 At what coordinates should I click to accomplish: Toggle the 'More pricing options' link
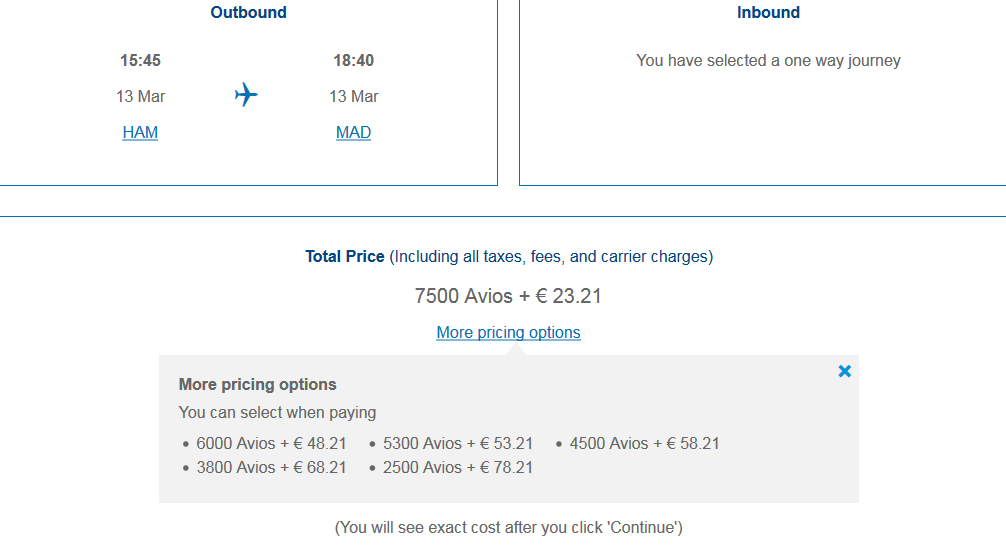(x=508, y=332)
